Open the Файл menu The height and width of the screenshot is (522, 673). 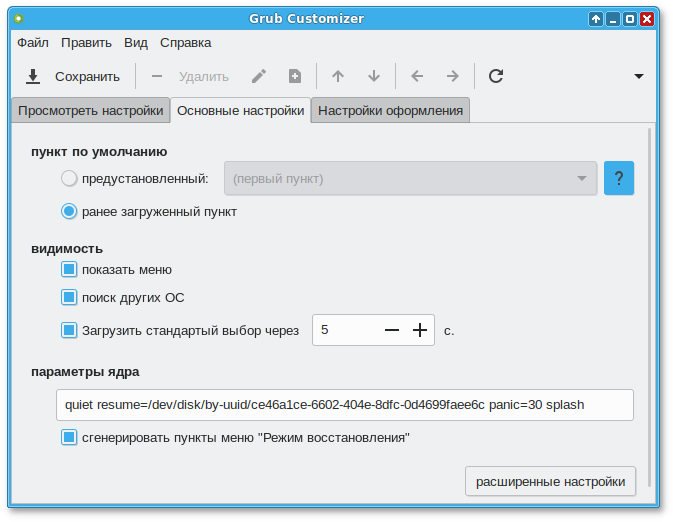pos(33,42)
